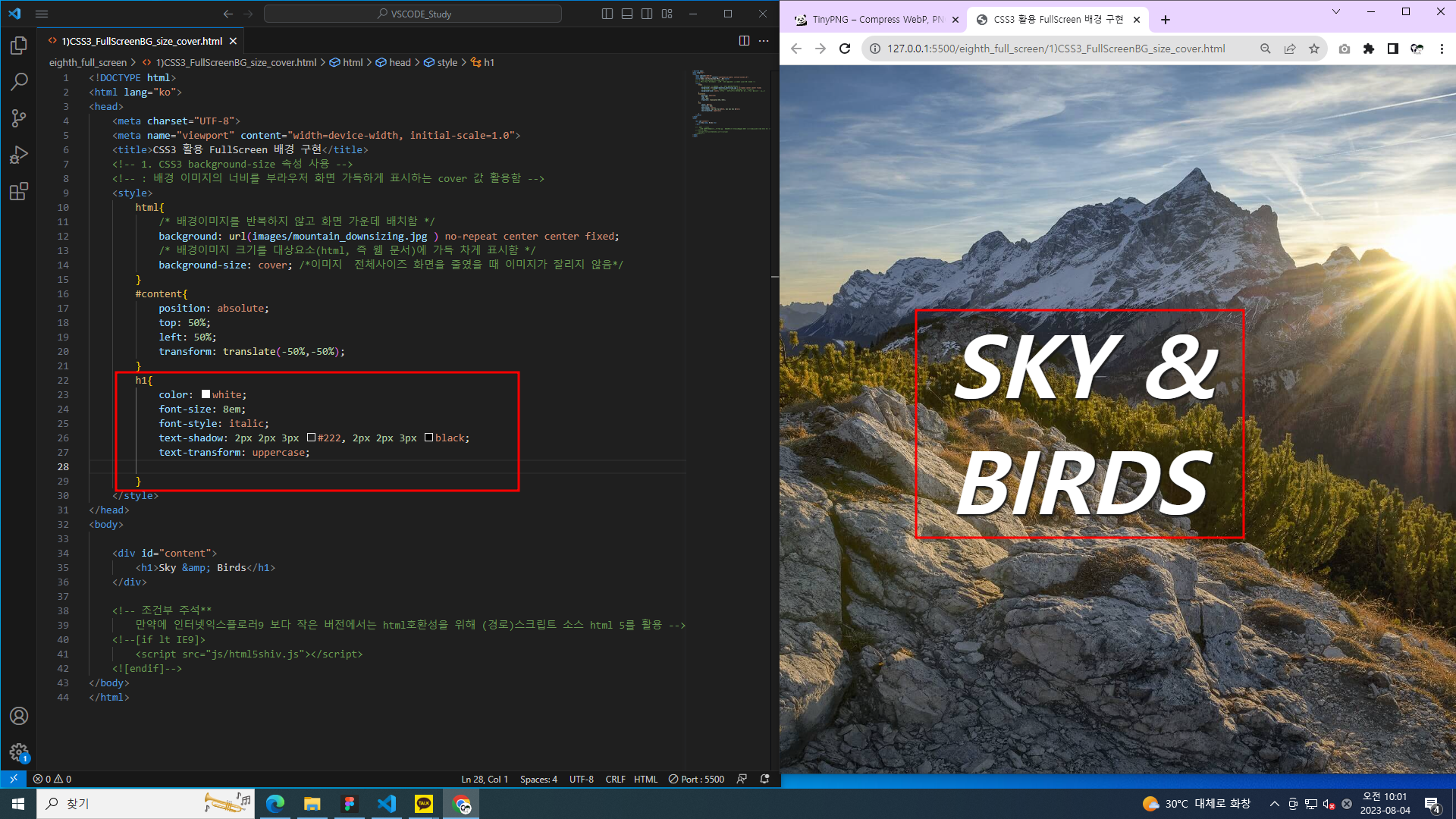The image size is (1456, 819).
Task: Open the Manage gear icon
Action: [19, 752]
